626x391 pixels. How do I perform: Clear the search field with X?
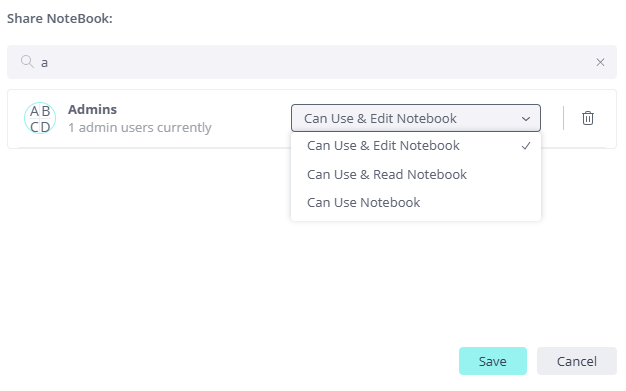point(600,62)
